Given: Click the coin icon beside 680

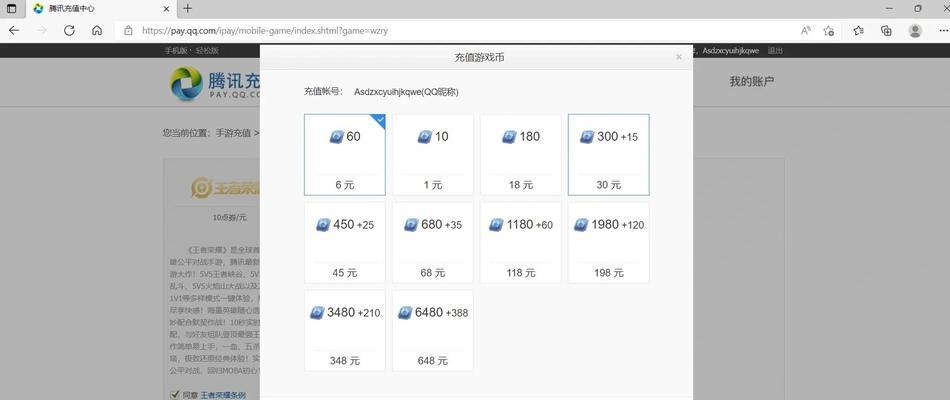Looking at the screenshot, I should [x=411, y=225].
